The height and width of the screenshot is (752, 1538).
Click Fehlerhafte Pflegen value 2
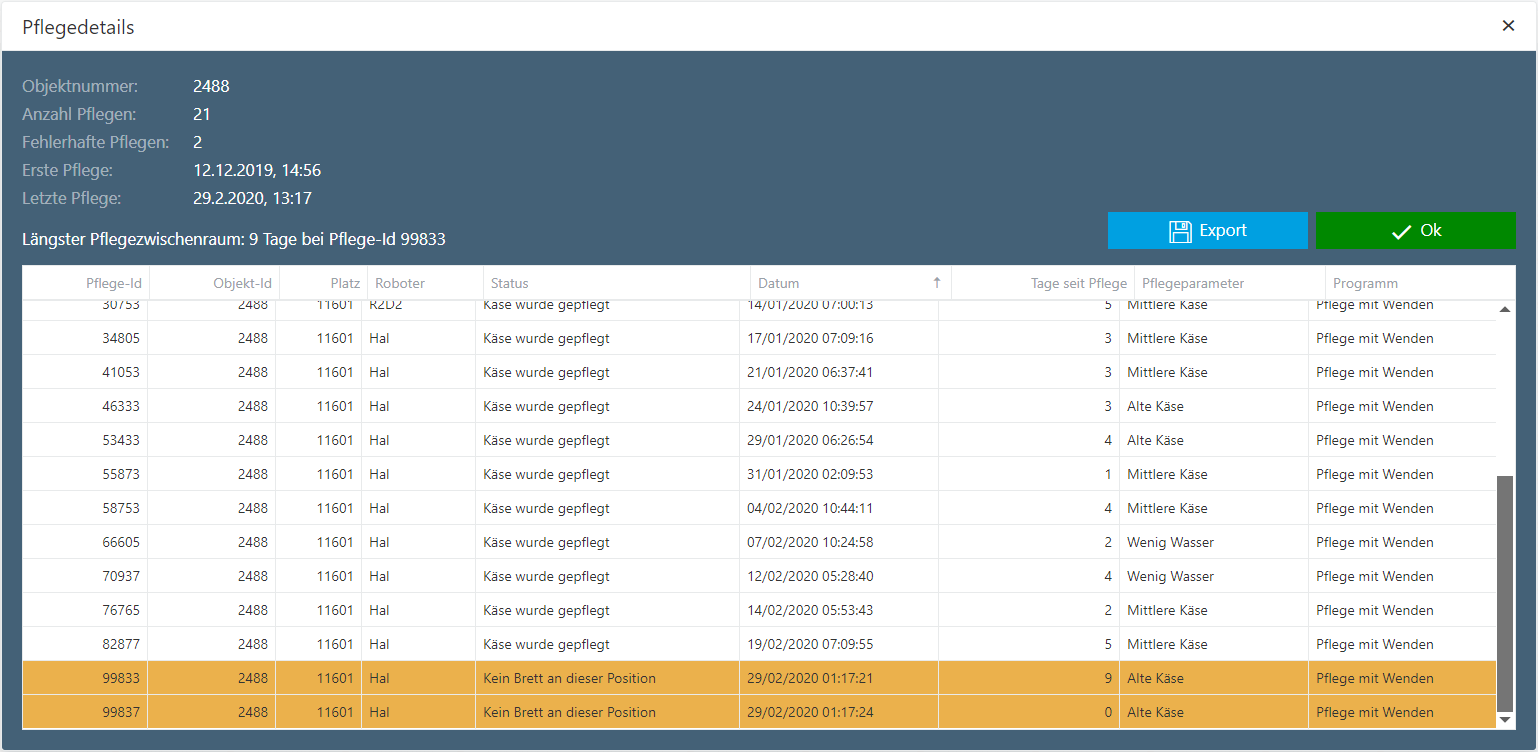(198, 143)
